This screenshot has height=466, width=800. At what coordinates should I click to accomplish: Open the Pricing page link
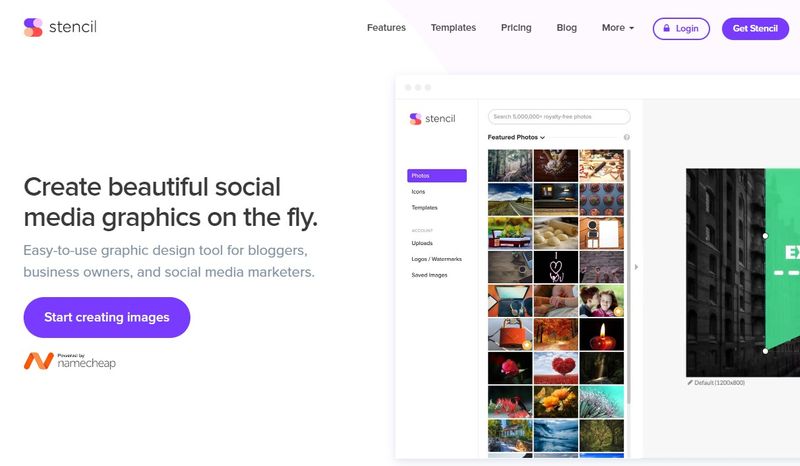click(516, 28)
